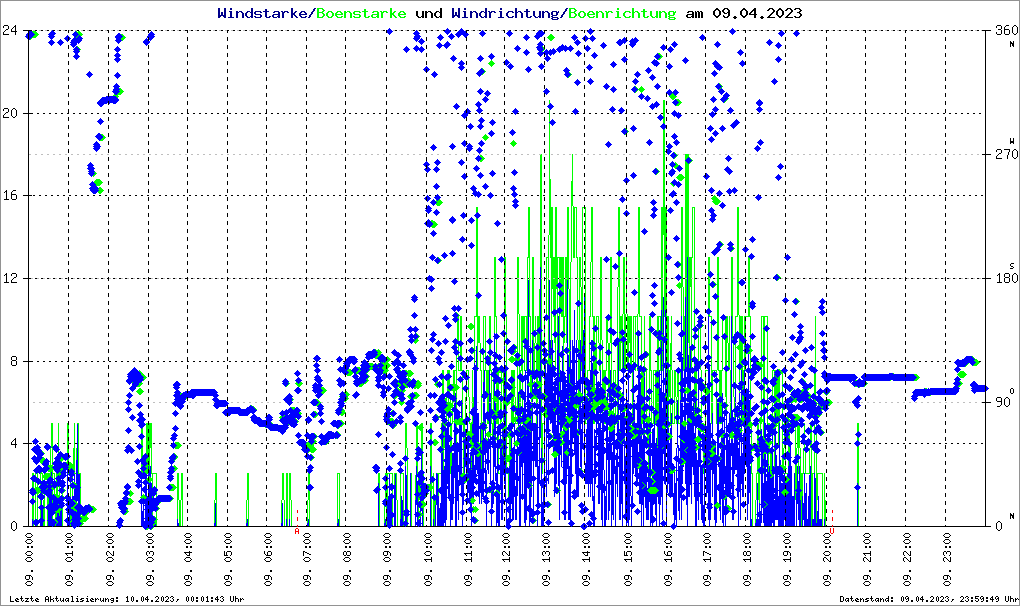
Task: Click the direction axis value 180
Action: pos(1006,278)
